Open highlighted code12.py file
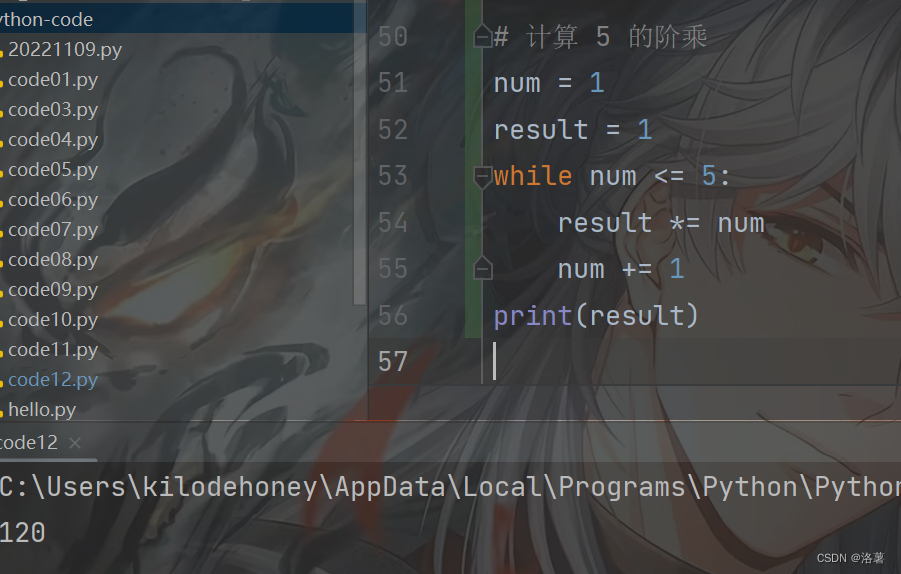901x574 pixels. pos(53,380)
